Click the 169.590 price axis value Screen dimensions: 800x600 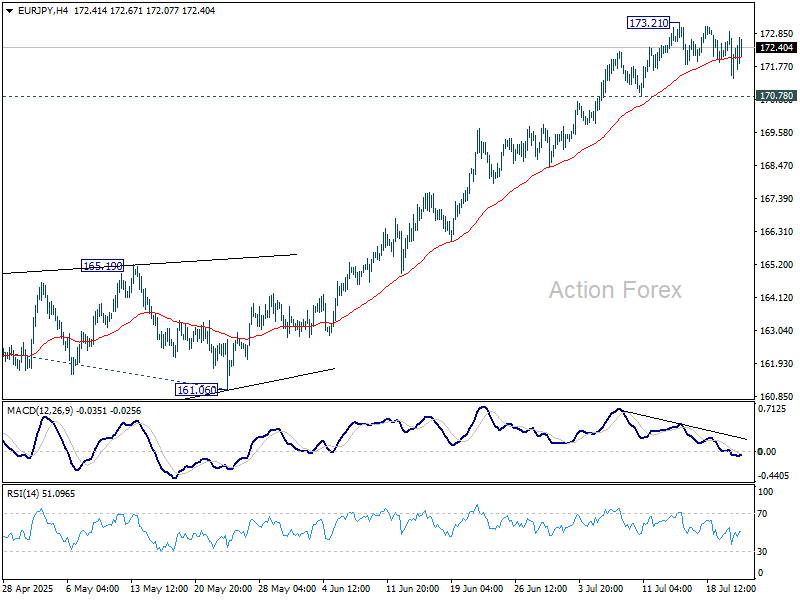pos(776,133)
